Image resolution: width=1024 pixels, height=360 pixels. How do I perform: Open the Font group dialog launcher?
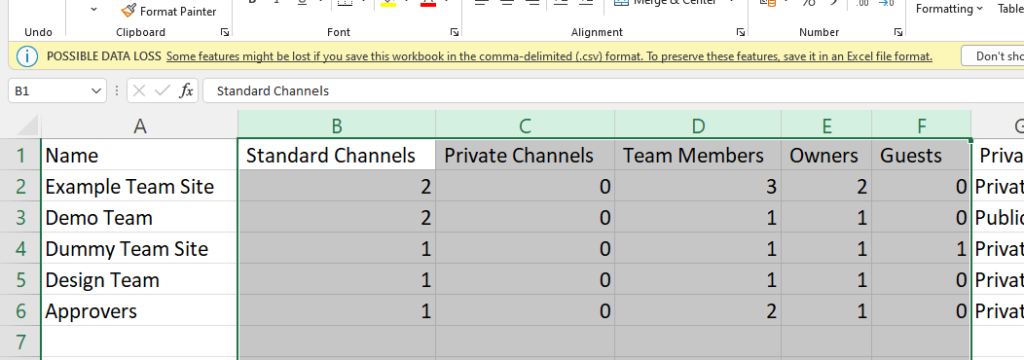[454, 32]
